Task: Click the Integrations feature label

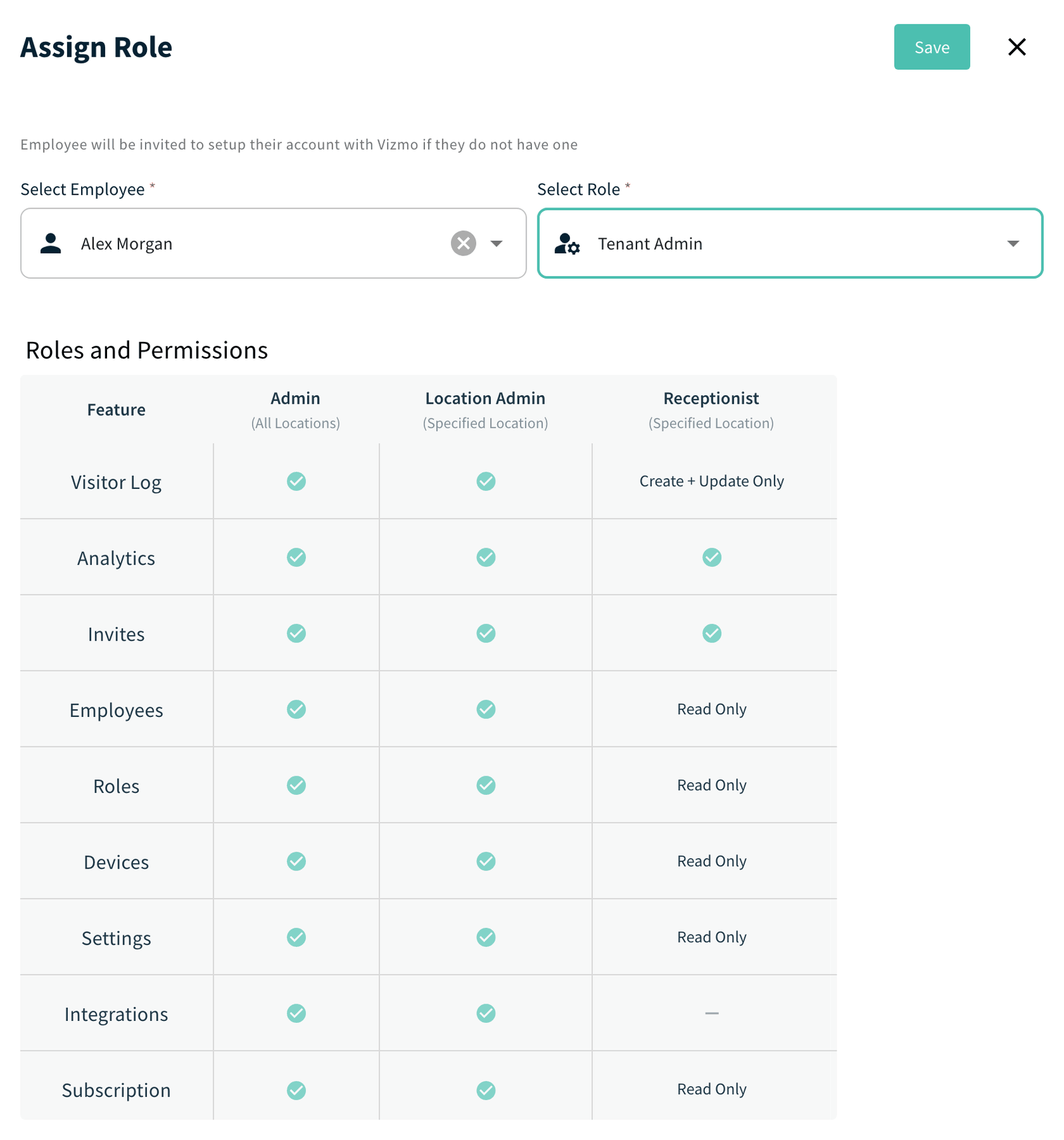Action: pyautogui.click(x=116, y=1014)
